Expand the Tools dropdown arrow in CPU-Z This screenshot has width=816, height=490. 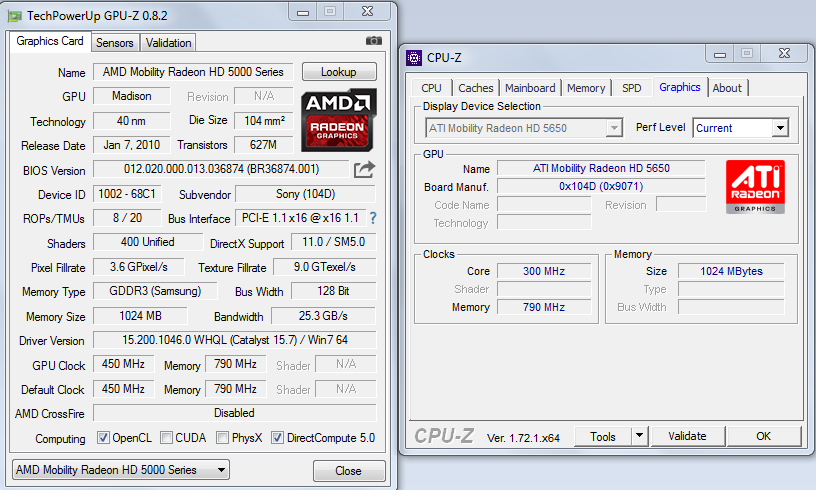pyautogui.click(x=640, y=436)
